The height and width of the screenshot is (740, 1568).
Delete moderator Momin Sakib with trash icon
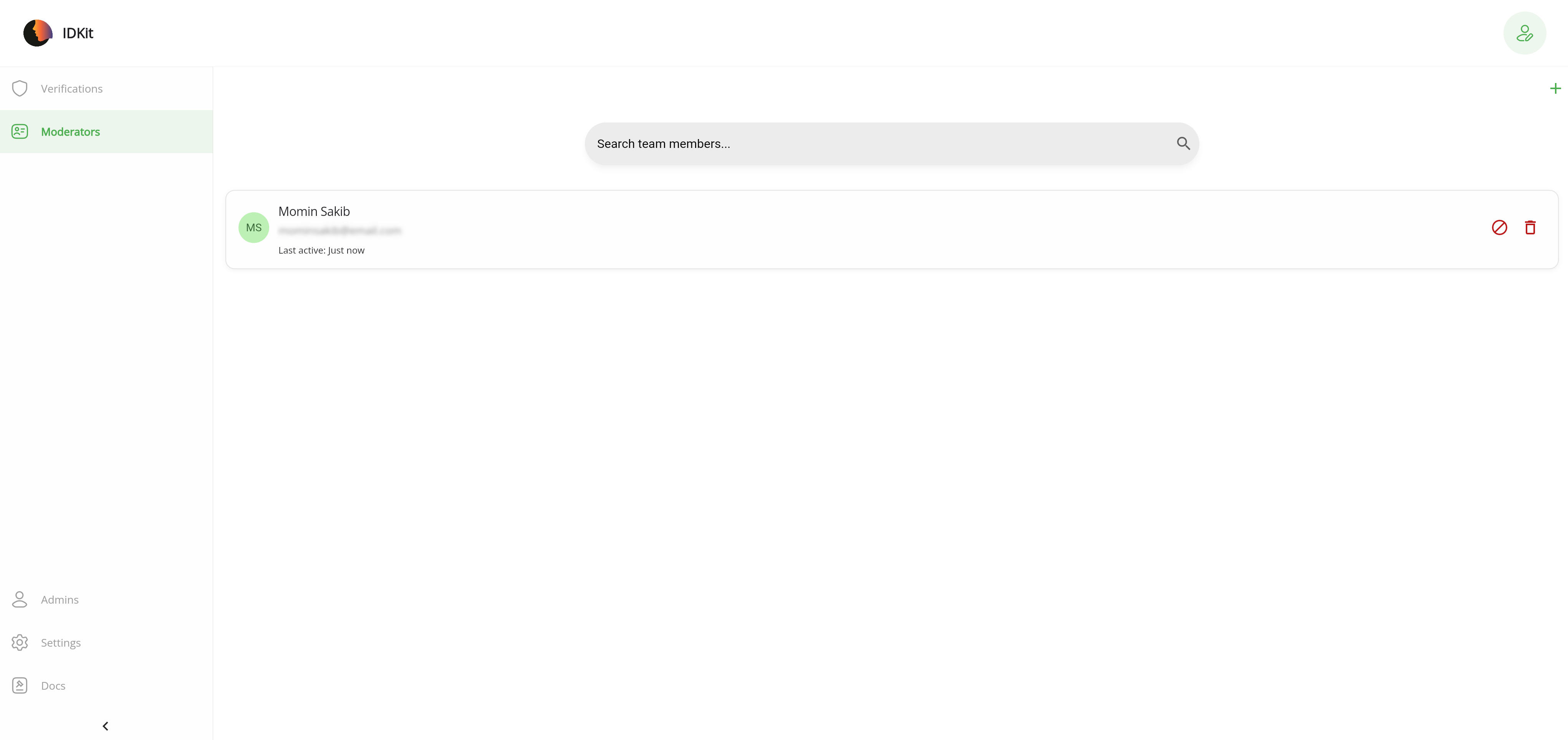click(x=1530, y=228)
